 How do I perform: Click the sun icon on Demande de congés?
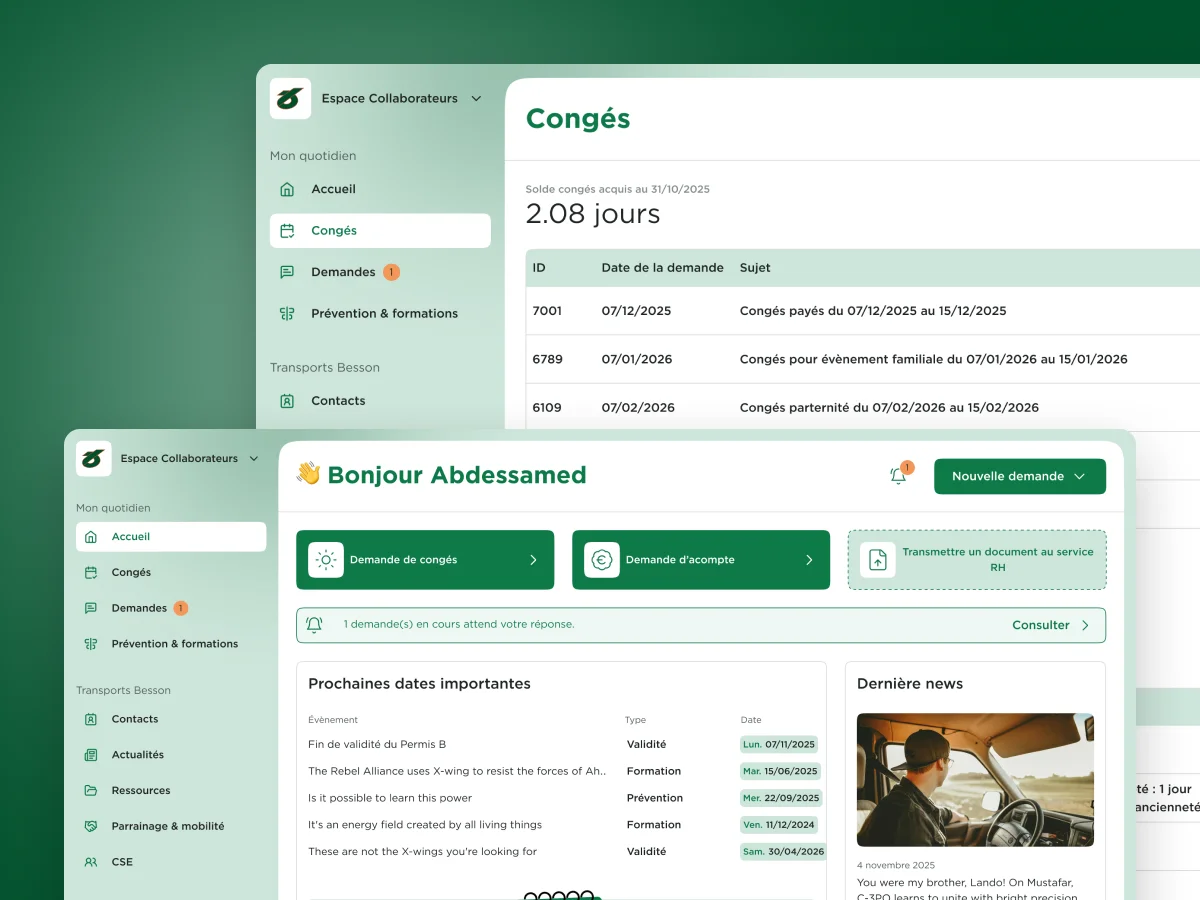click(x=326, y=560)
